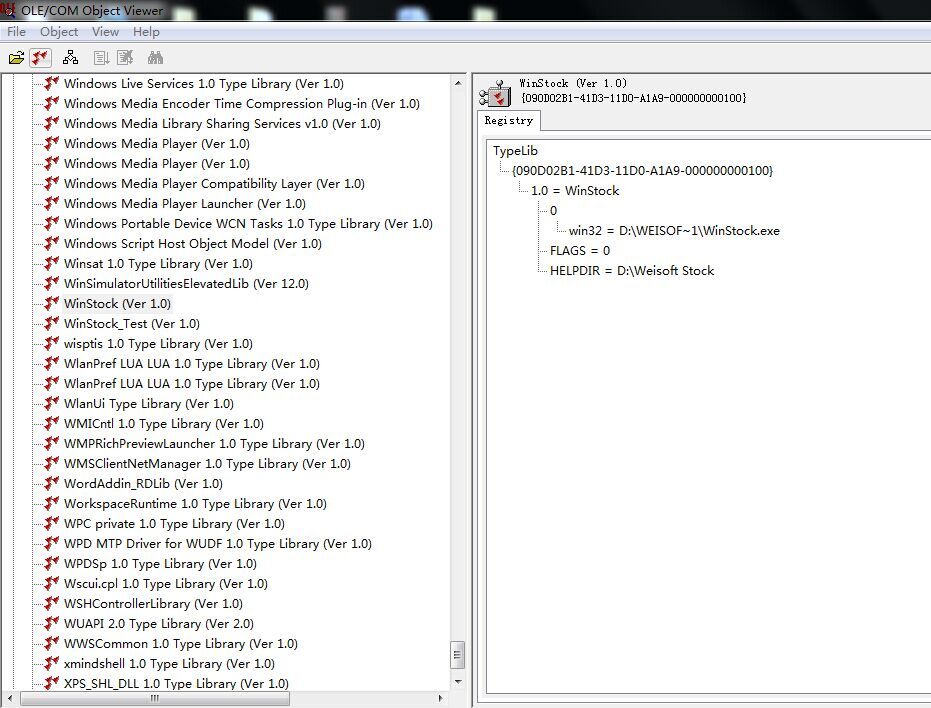This screenshot has width=931, height=708.
Task: Select WinSimulatorUtilitiesElevatedLib (Ver 12.0) entry
Action: tap(186, 283)
